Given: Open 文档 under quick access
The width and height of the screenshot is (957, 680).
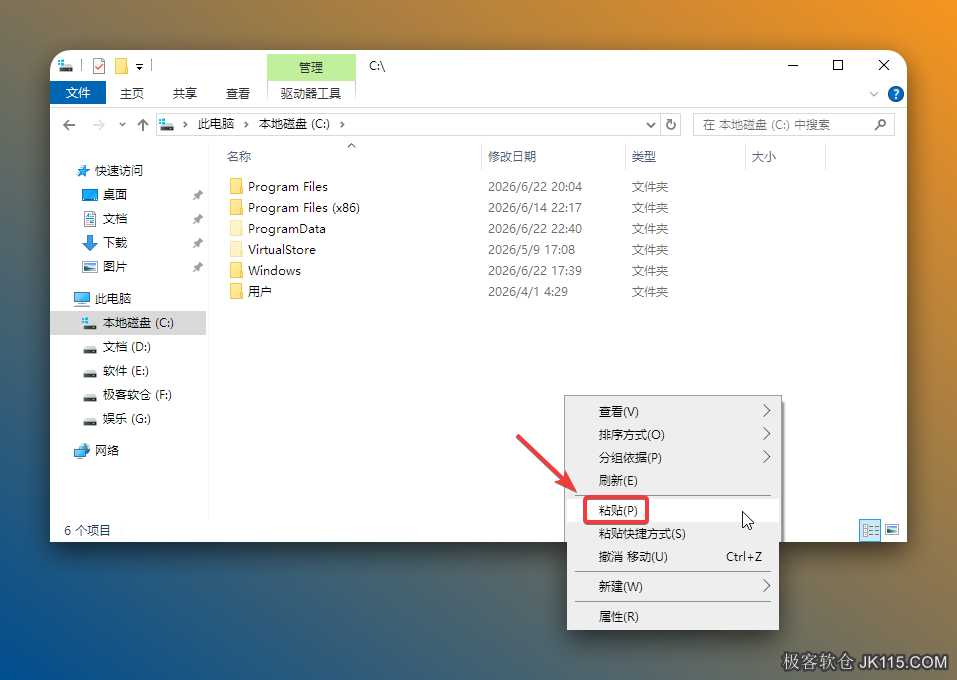Looking at the screenshot, I should 115,219.
